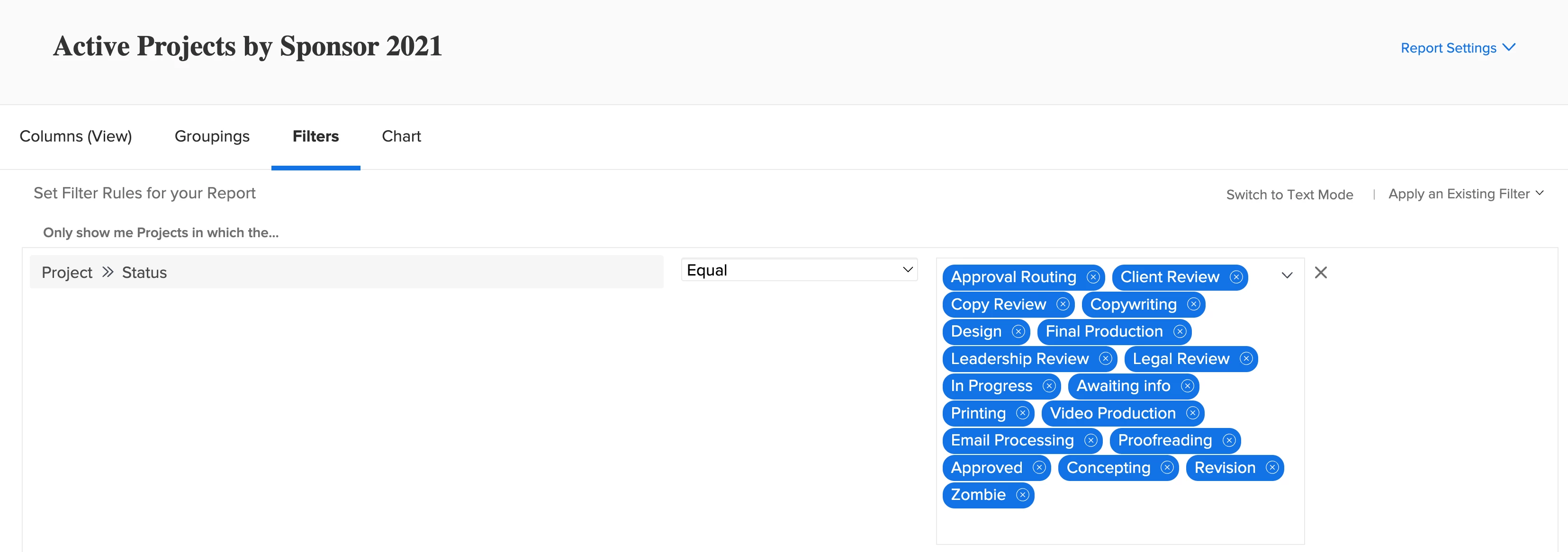1568x552 pixels.
Task: Click the Project Status field selector
Action: [x=346, y=273]
